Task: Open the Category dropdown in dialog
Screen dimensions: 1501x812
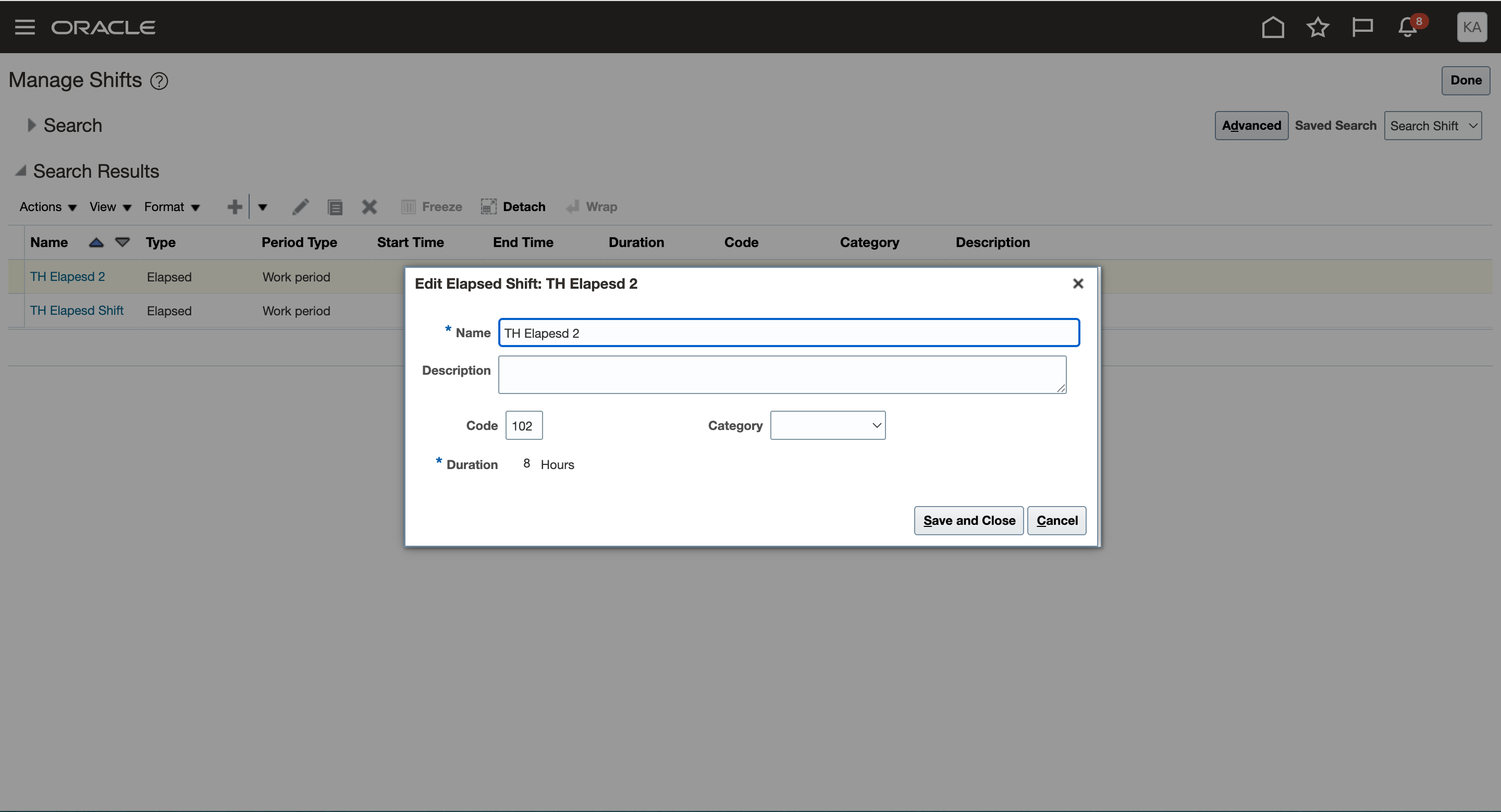Action: pos(828,426)
